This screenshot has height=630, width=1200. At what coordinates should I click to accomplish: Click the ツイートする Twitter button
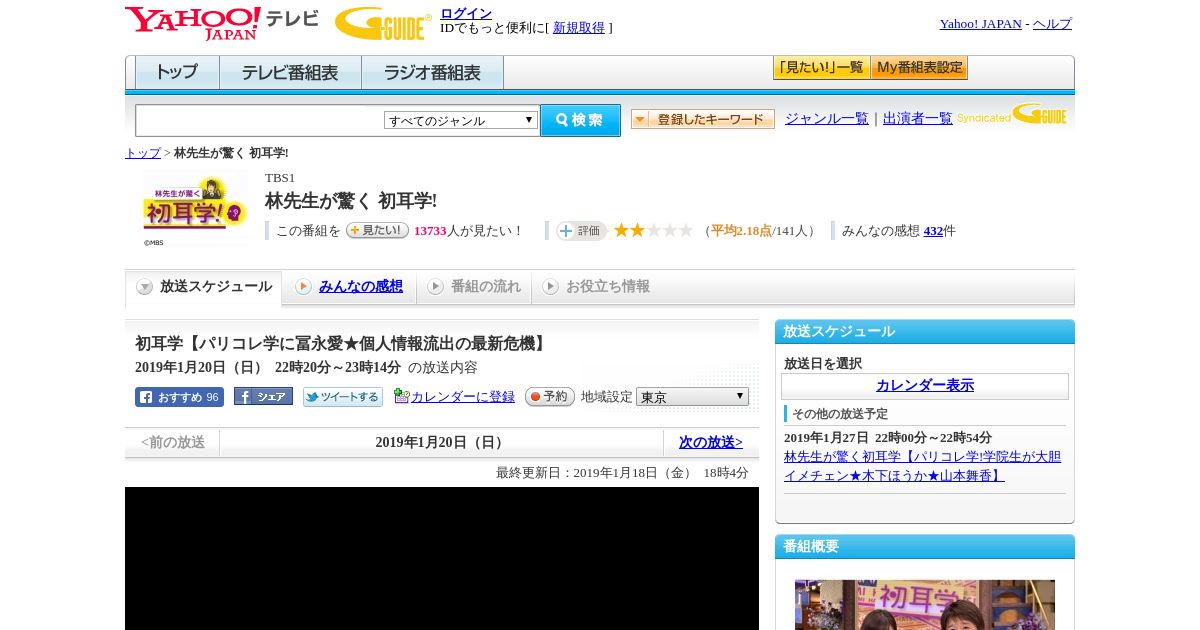tap(343, 397)
